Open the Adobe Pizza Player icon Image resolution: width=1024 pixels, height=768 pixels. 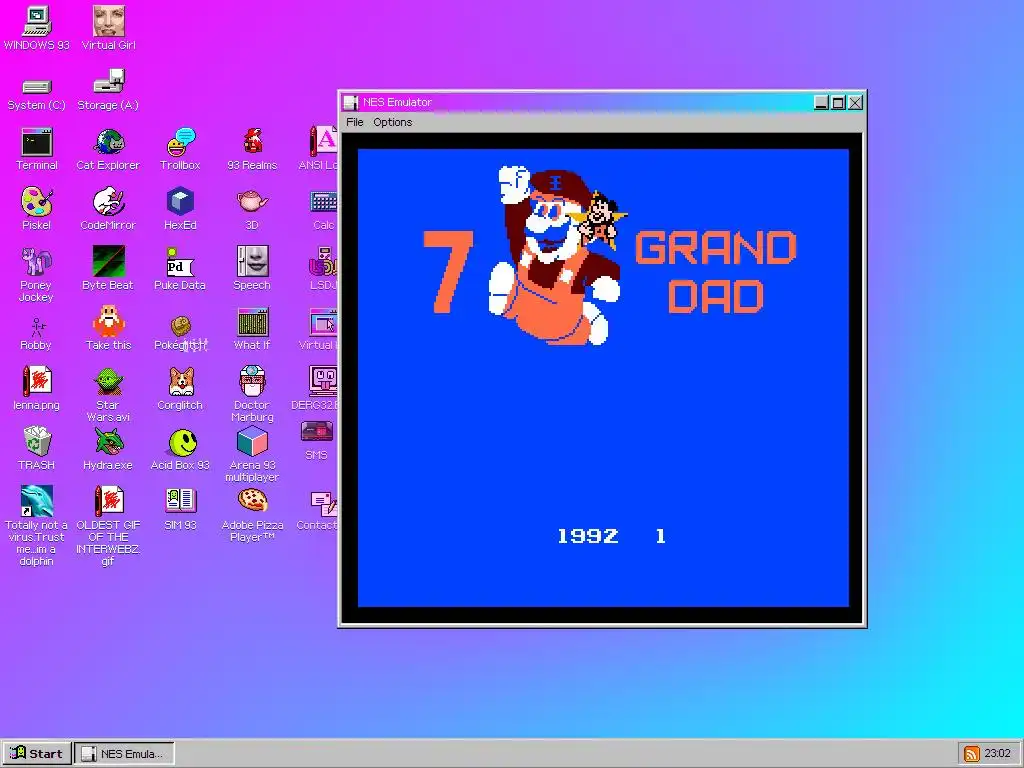252,501
